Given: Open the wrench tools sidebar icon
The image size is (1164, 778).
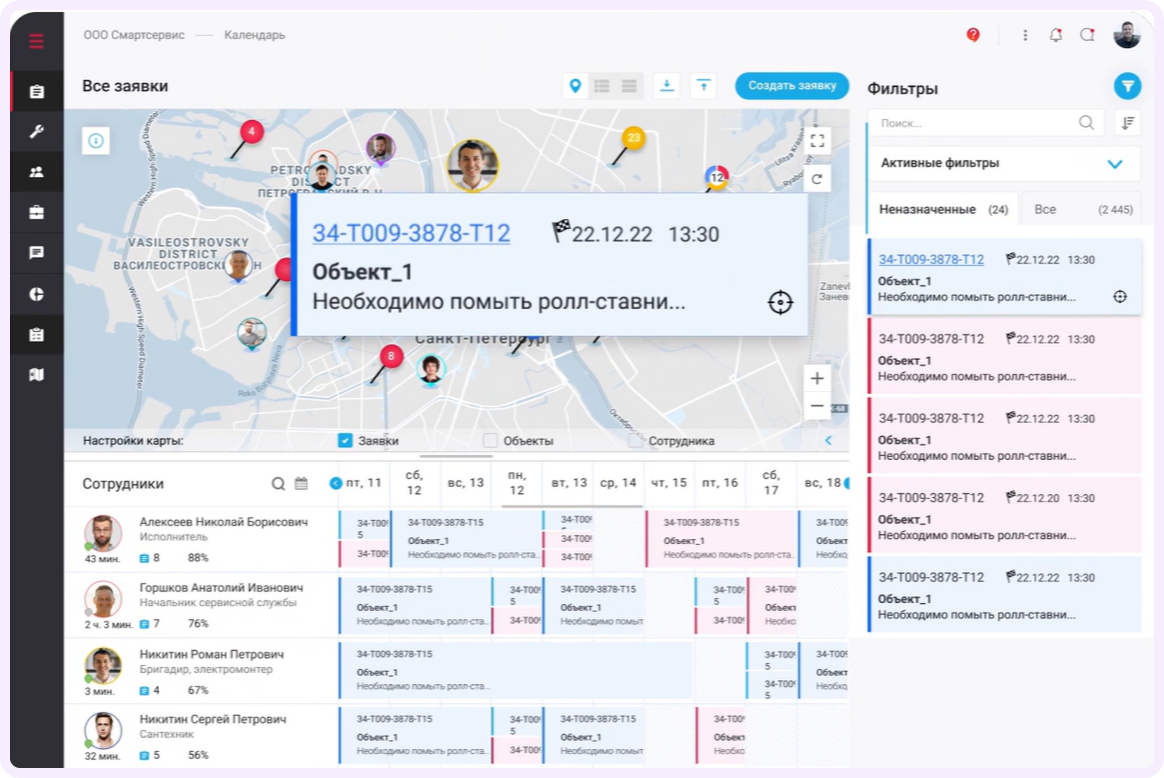Looking at the screenshot, I should (x=37, y=132).
